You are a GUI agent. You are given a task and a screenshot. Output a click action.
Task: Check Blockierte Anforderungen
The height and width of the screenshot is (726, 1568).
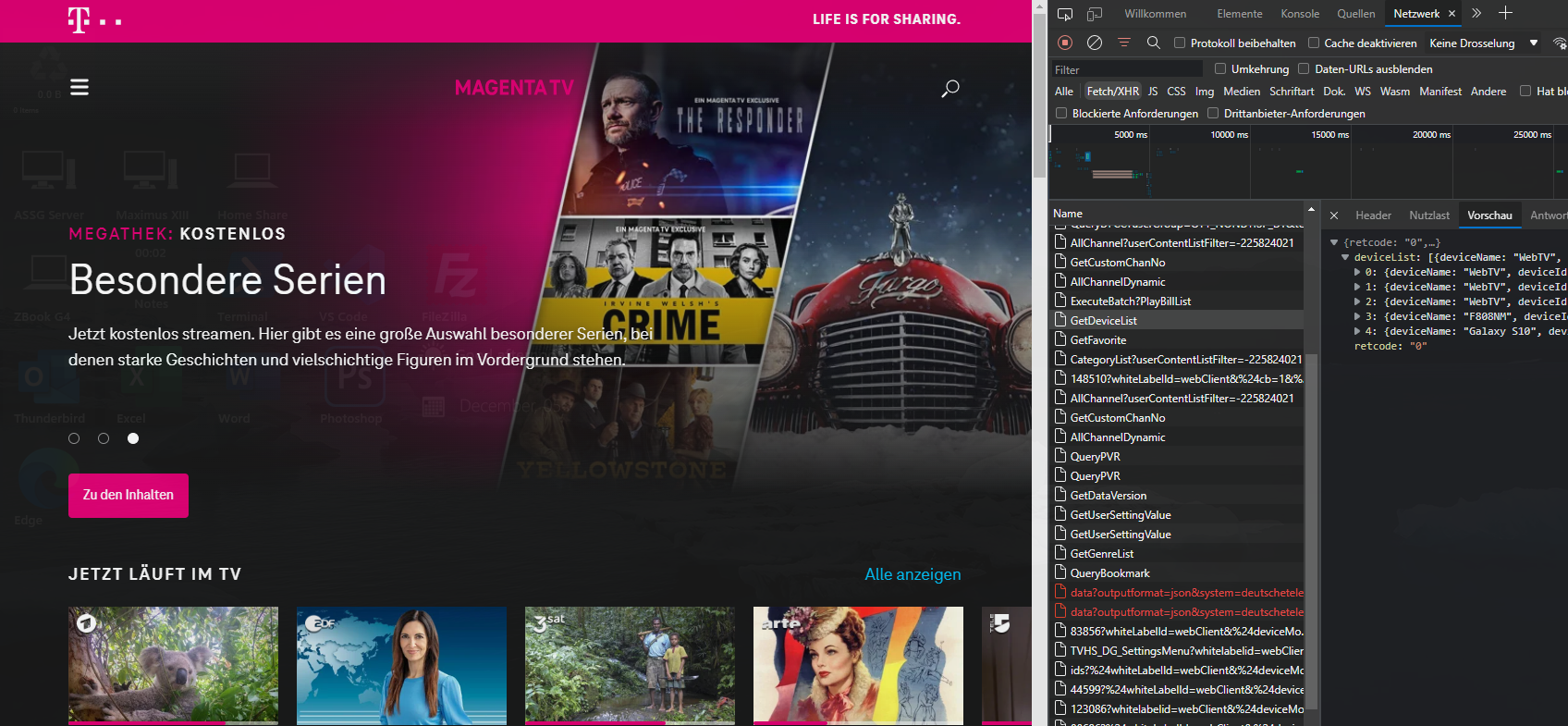[x=1061, y=113]
